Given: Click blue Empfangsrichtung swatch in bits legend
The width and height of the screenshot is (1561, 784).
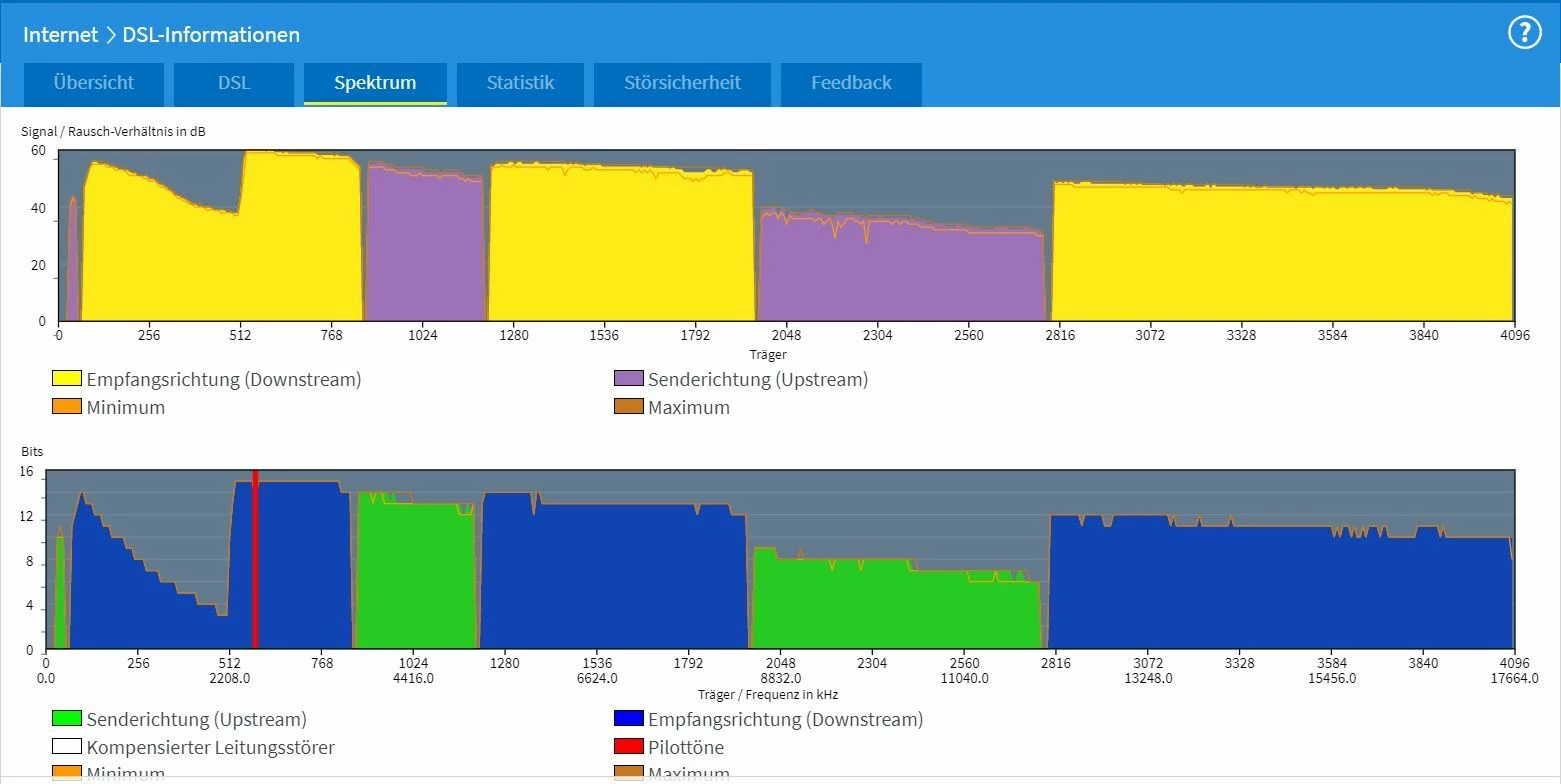Looking at the screenshot, I should (x=628, y=719).
